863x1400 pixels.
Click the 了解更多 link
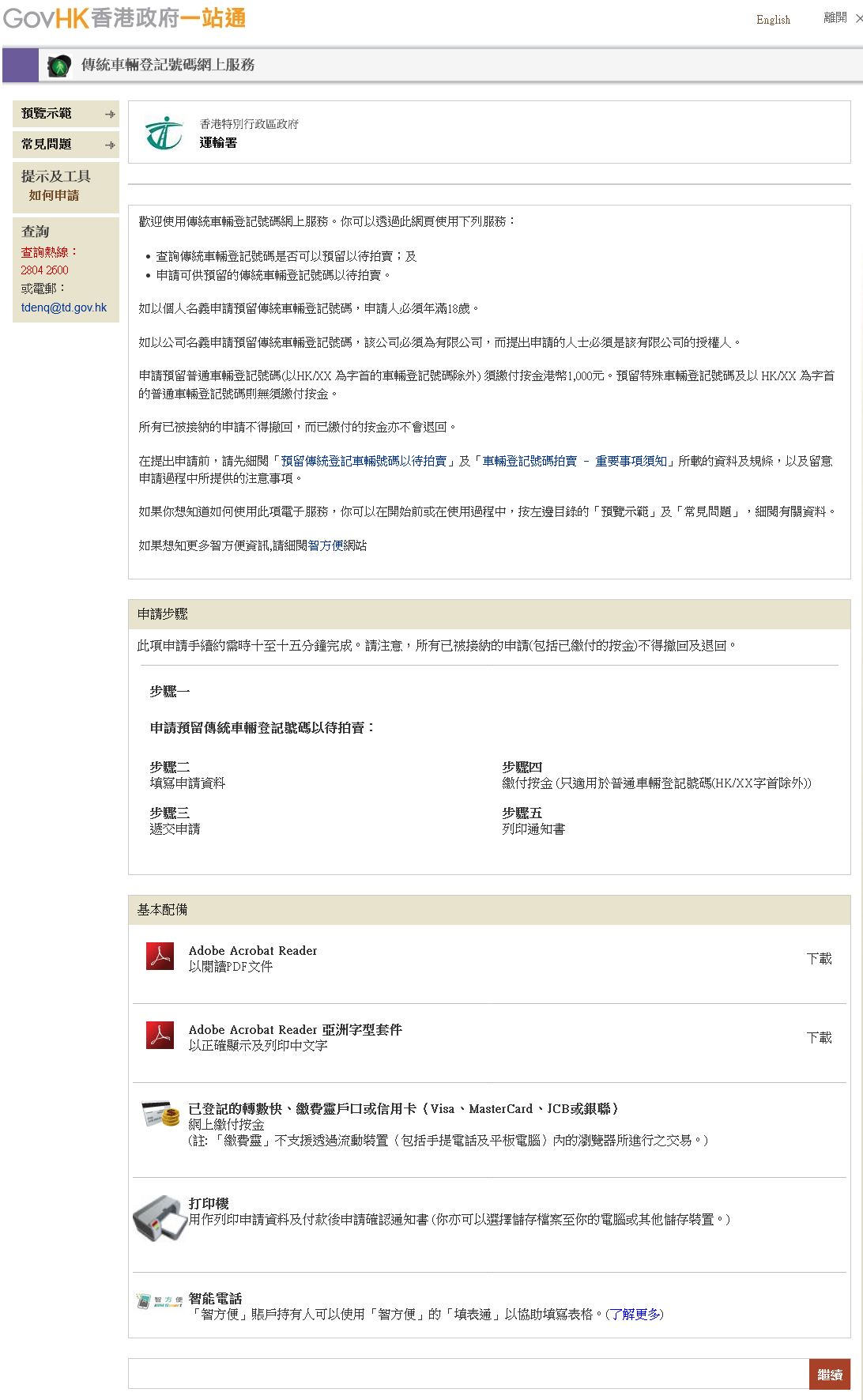pos(635,1314)
